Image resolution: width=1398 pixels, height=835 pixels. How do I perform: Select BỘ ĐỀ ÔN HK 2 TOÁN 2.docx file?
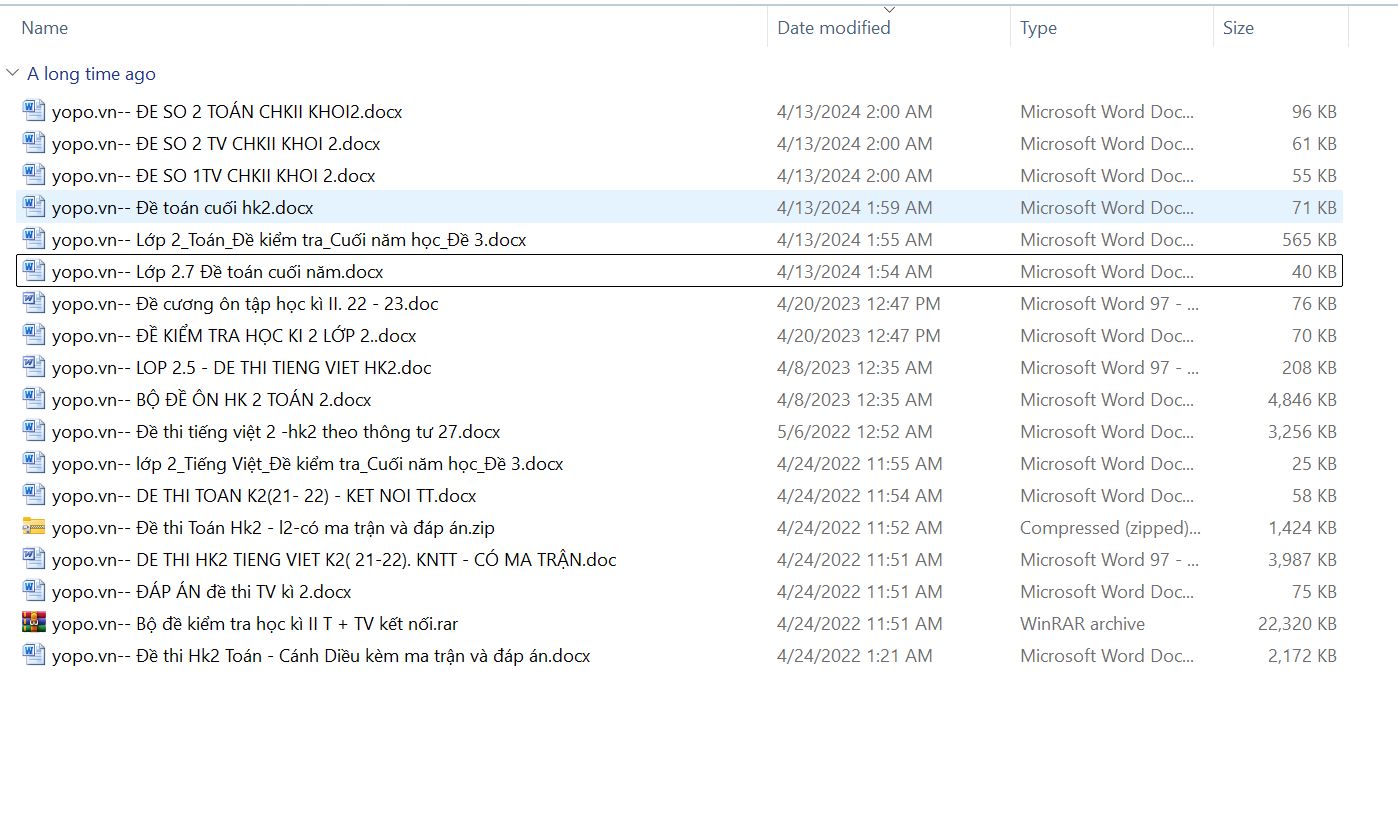(x=211, y=400)
